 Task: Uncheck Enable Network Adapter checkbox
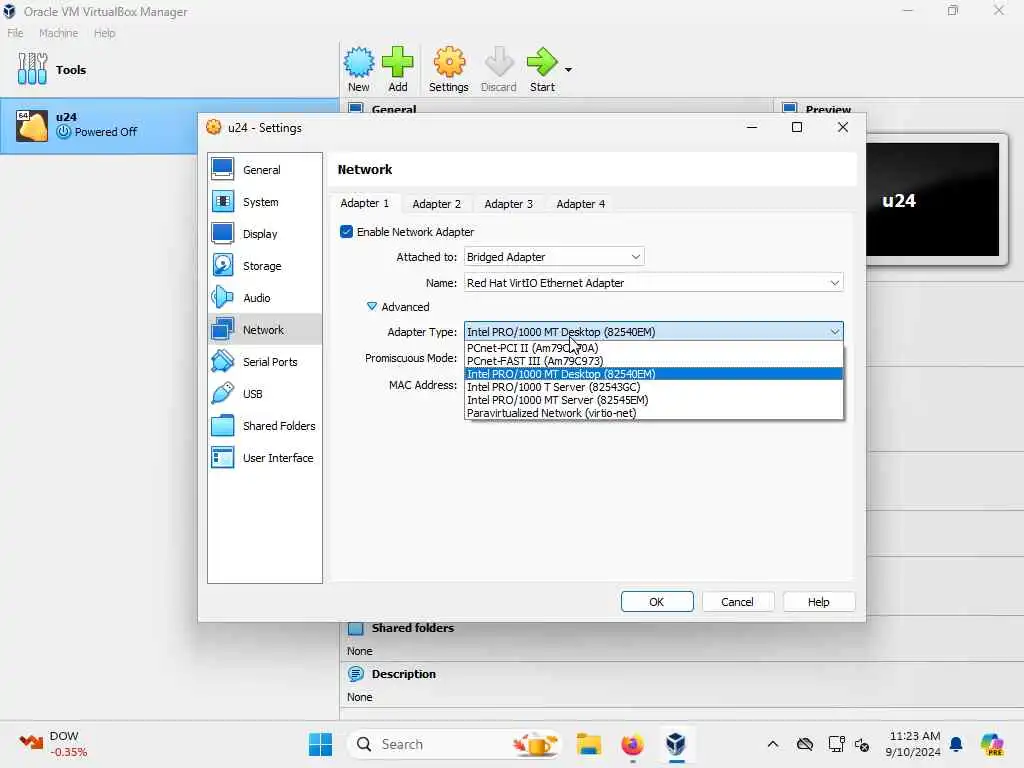pyautogui.click(x=346, y=232)
